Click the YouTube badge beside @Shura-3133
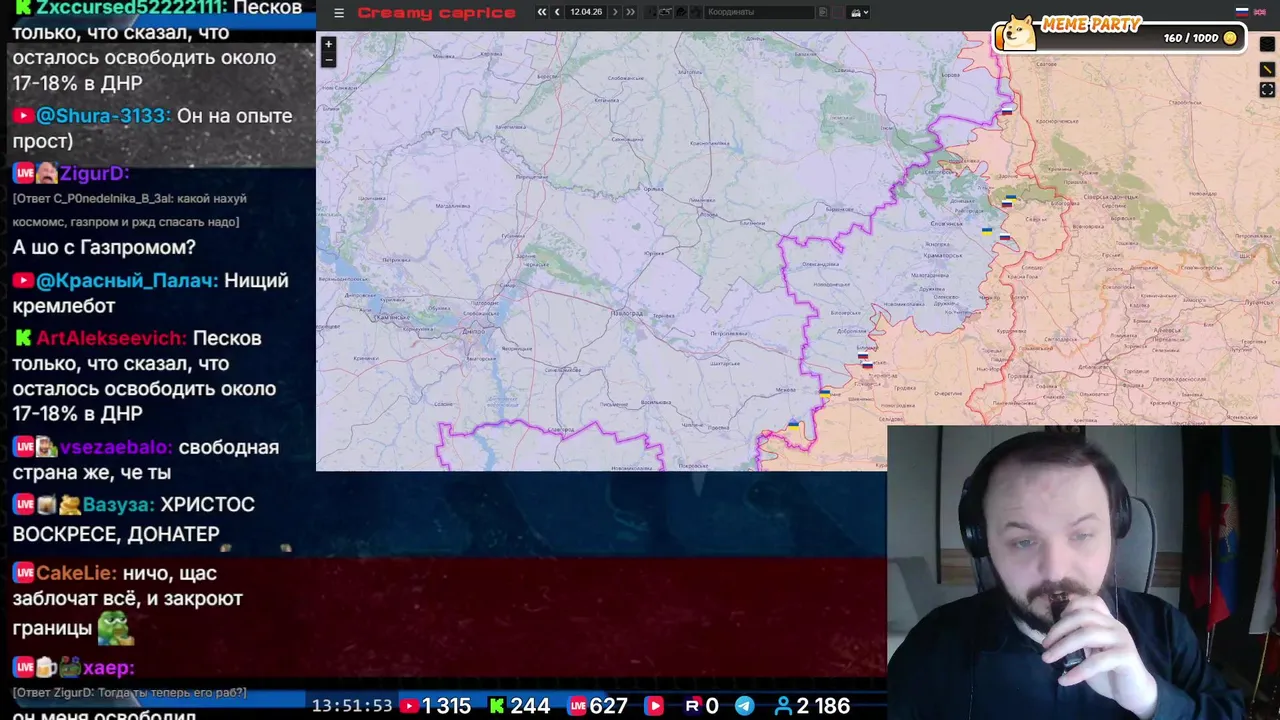The height and width of the screenshot is (720, 1280). (23, 116)
